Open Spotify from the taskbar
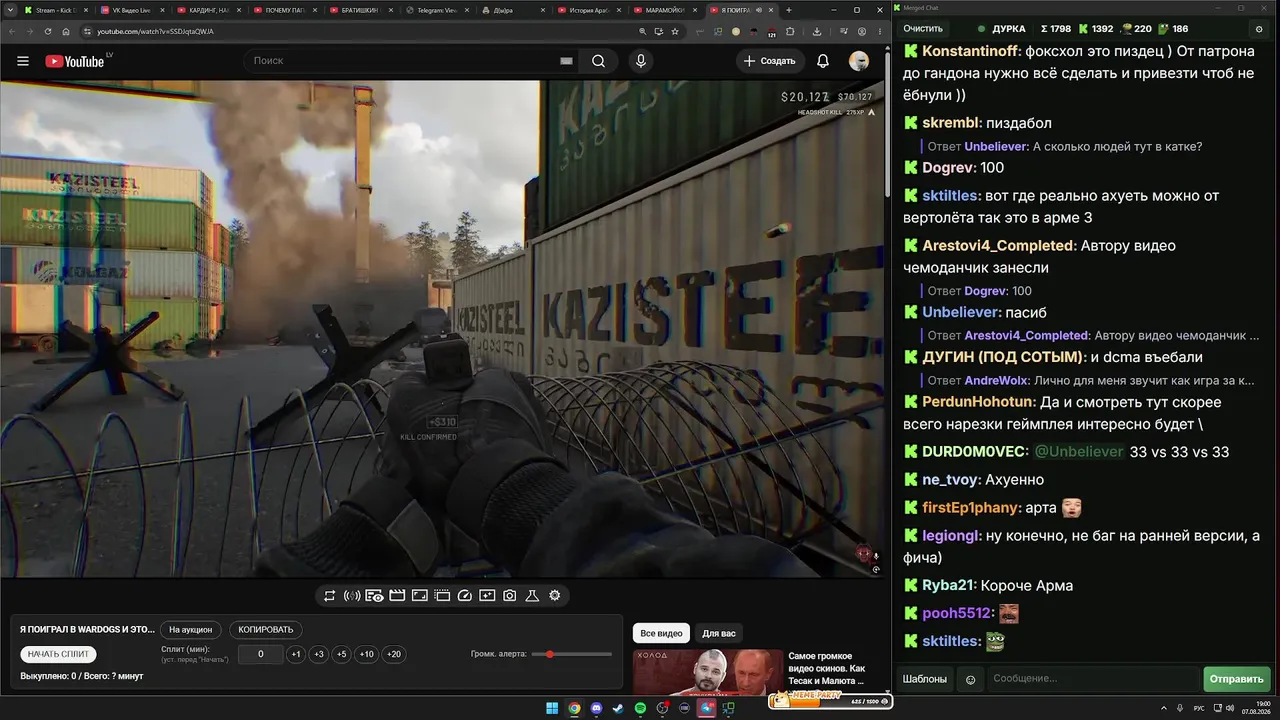 coord(640,709)
